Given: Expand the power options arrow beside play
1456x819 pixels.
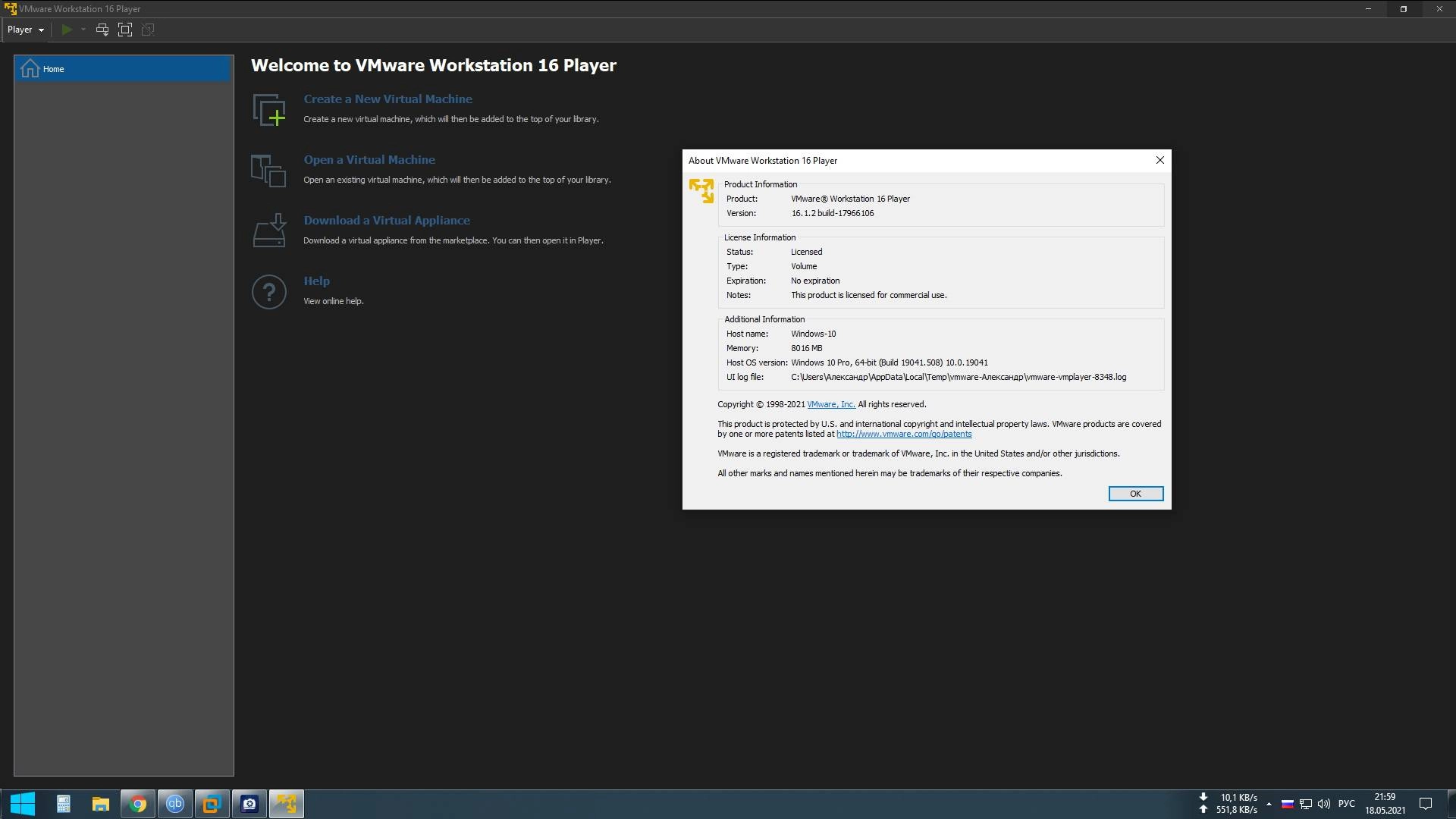Looking at the screenshot, I should (x=83, y=30).
